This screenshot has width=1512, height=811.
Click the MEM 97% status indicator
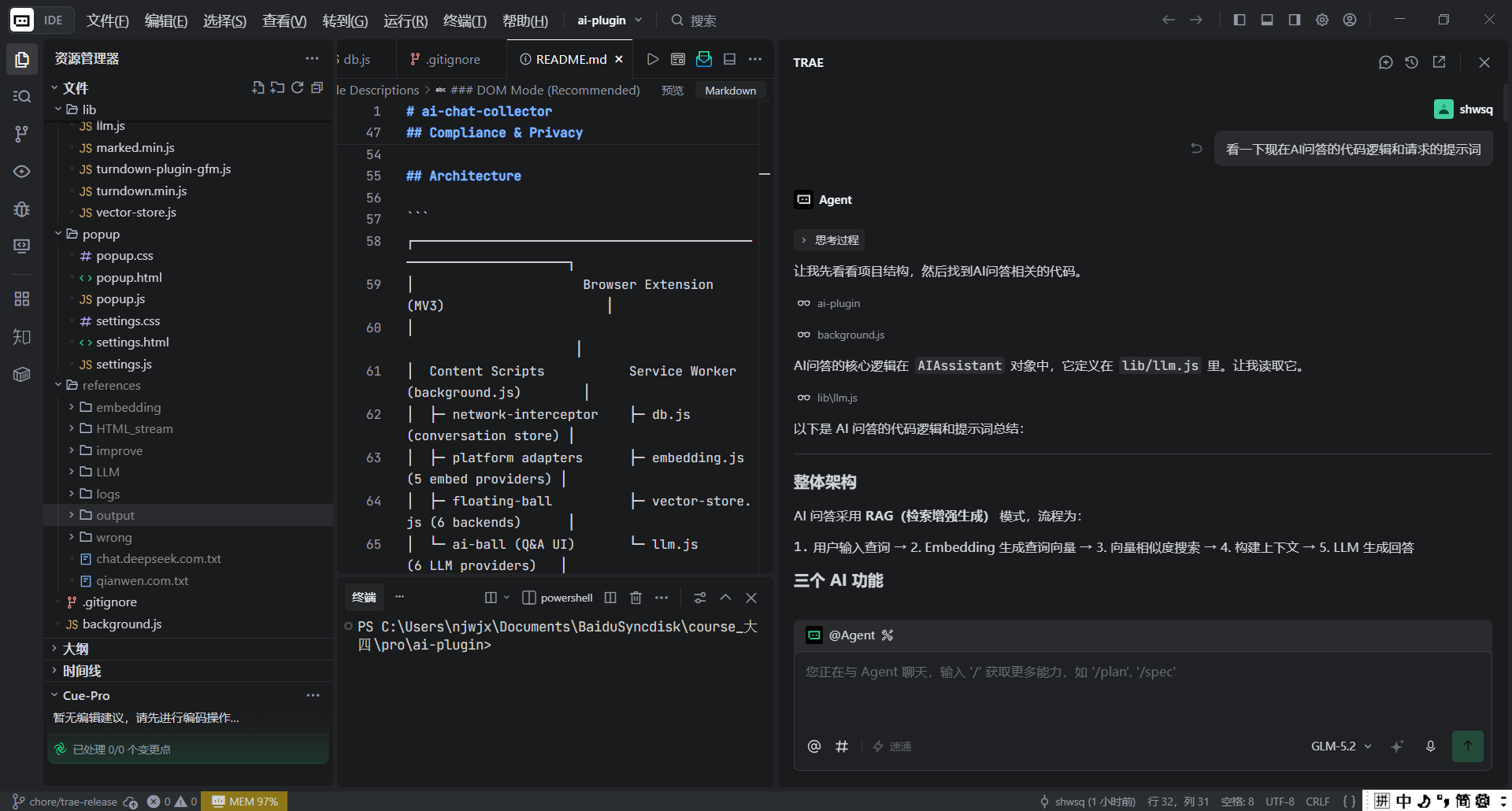click(245, 802)
